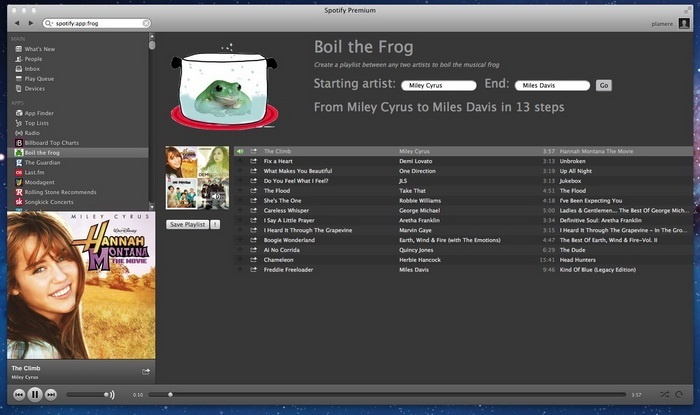Click artist link Demi Lovato
The width and height of the screenshot is (700, 415).
point(416,161)
